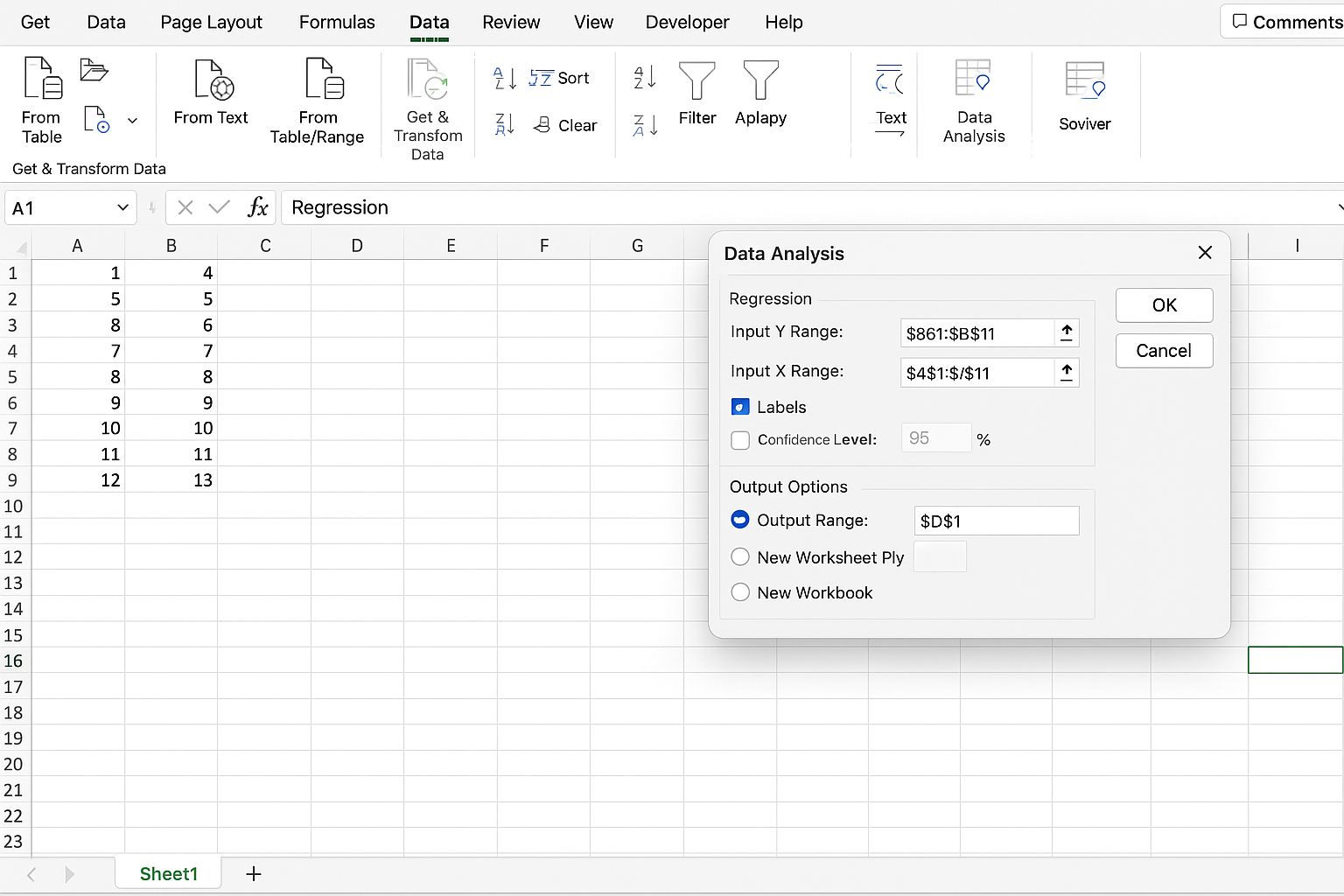Open Get & Transform Data
Screen dimensions: 1344x896
[x=428, y=108]
